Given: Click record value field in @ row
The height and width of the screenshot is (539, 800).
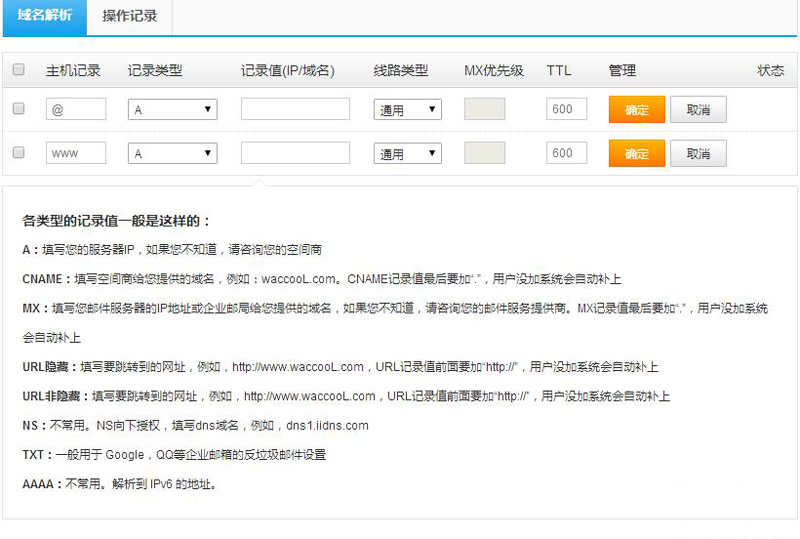Looking at the screenshot, I should point(295,109).
